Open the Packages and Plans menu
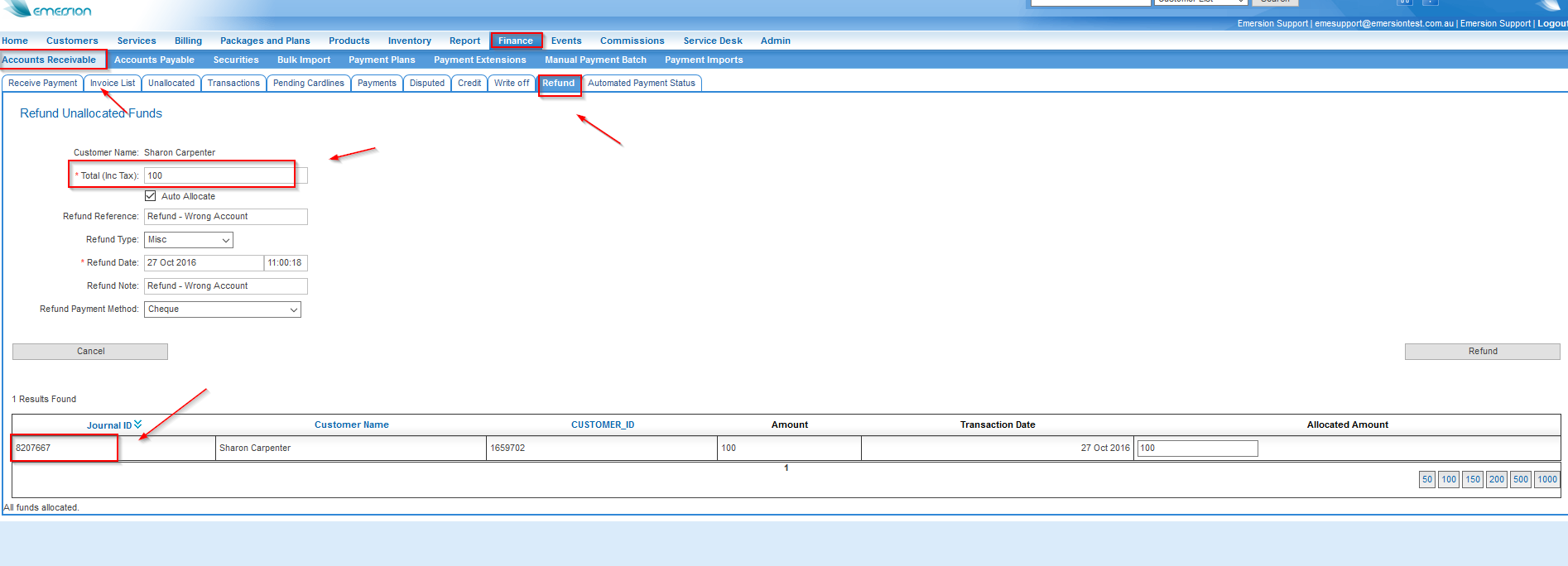This screenshot has width=1568, height=566. tap(265, 41)
